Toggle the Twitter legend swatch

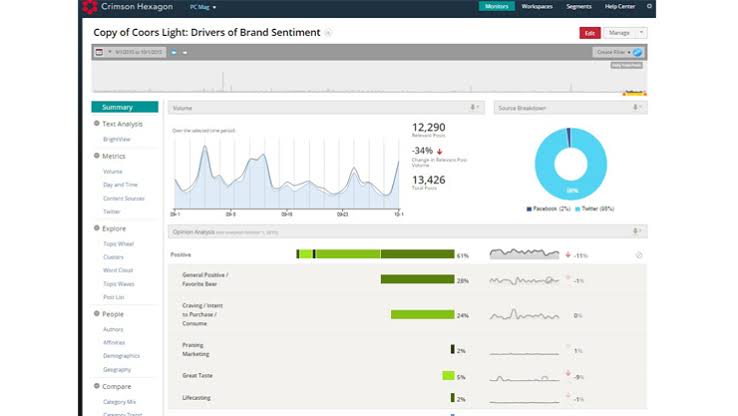[x=578, y=209]
